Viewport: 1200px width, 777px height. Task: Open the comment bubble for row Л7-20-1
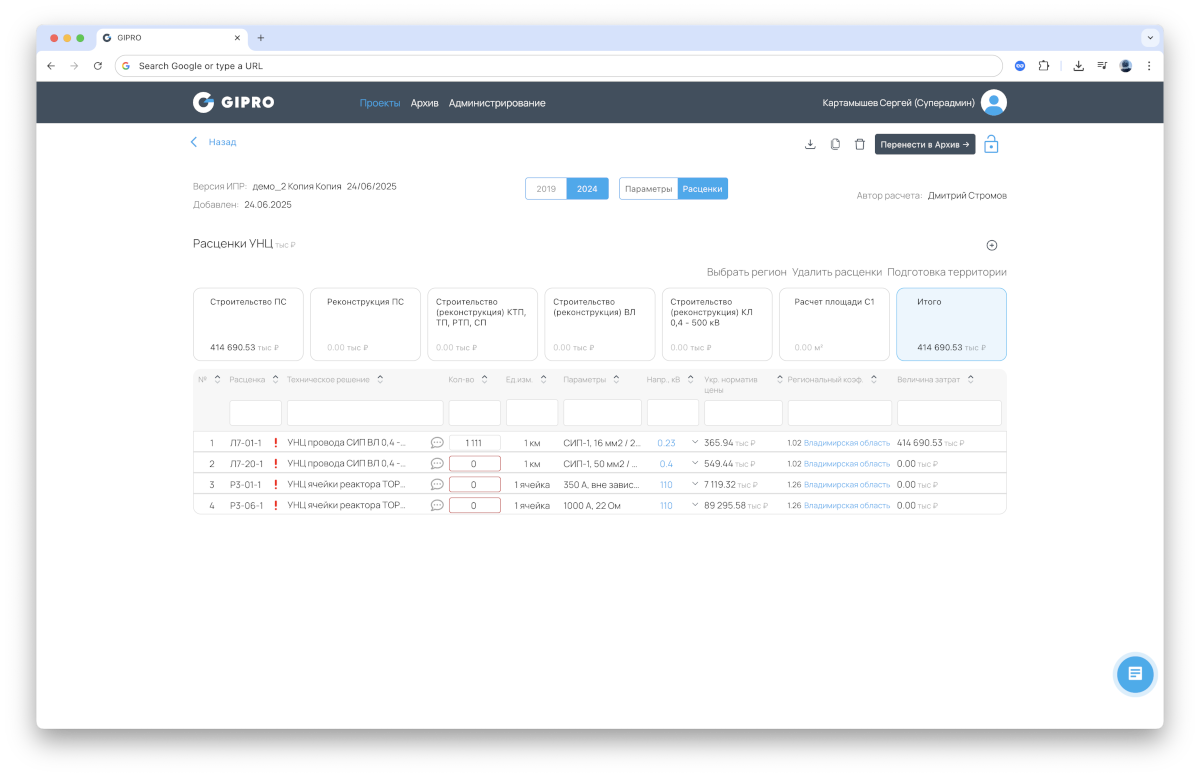437,463
